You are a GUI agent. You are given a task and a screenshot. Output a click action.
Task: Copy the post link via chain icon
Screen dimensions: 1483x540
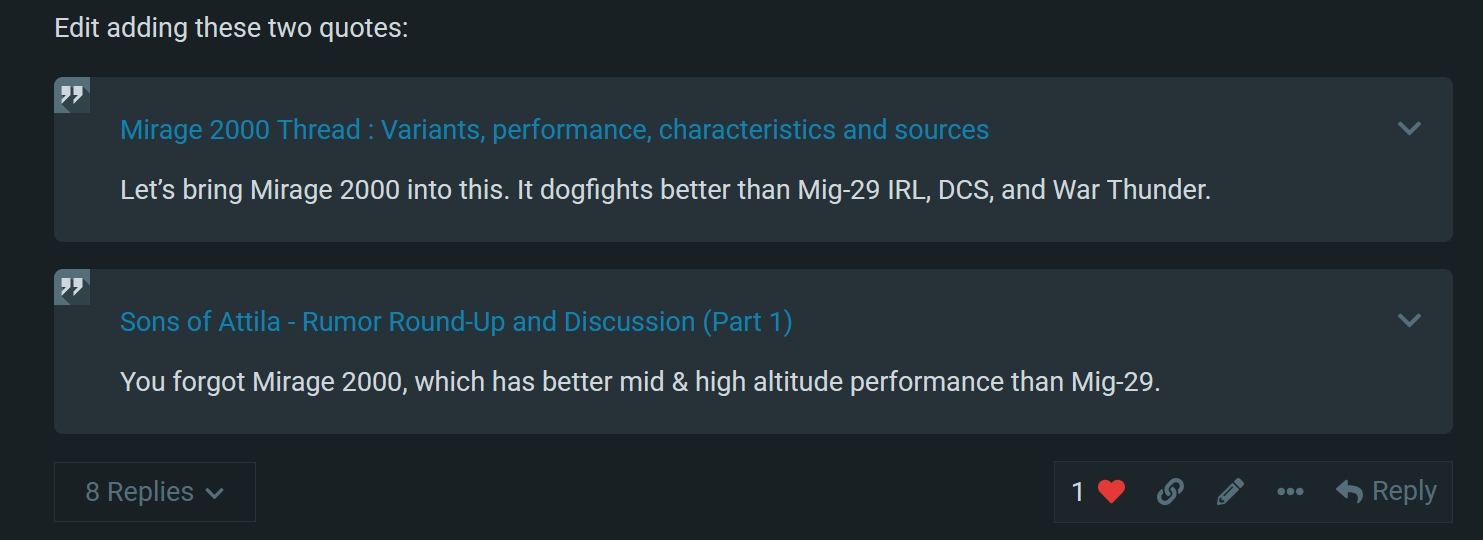(x=1170, y=491)
